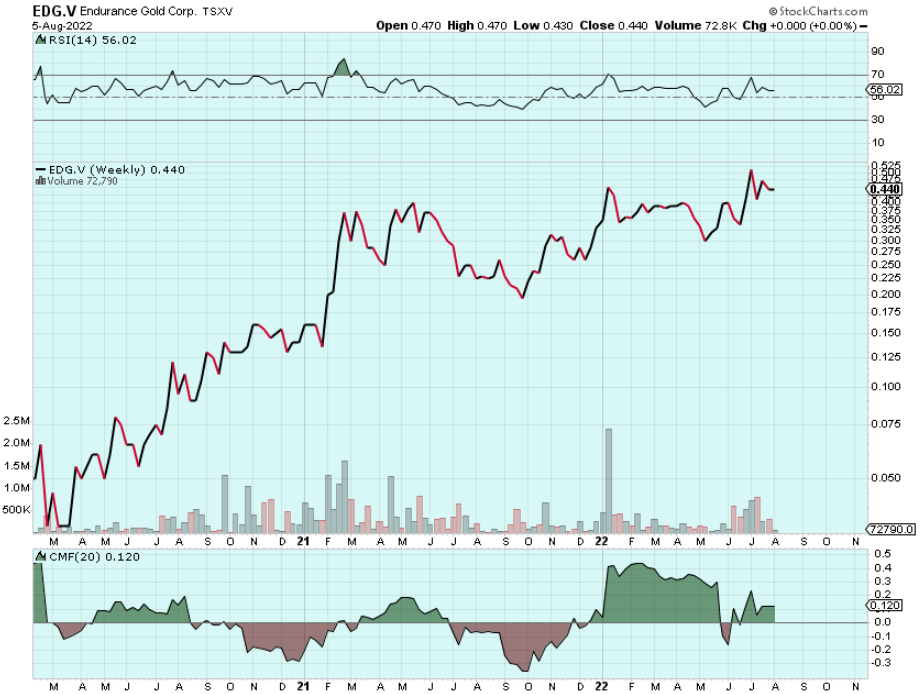Click the 70 overbought level on RSI axis
Image resolution: width=920 pixels, height=694 pixels.
877,75
